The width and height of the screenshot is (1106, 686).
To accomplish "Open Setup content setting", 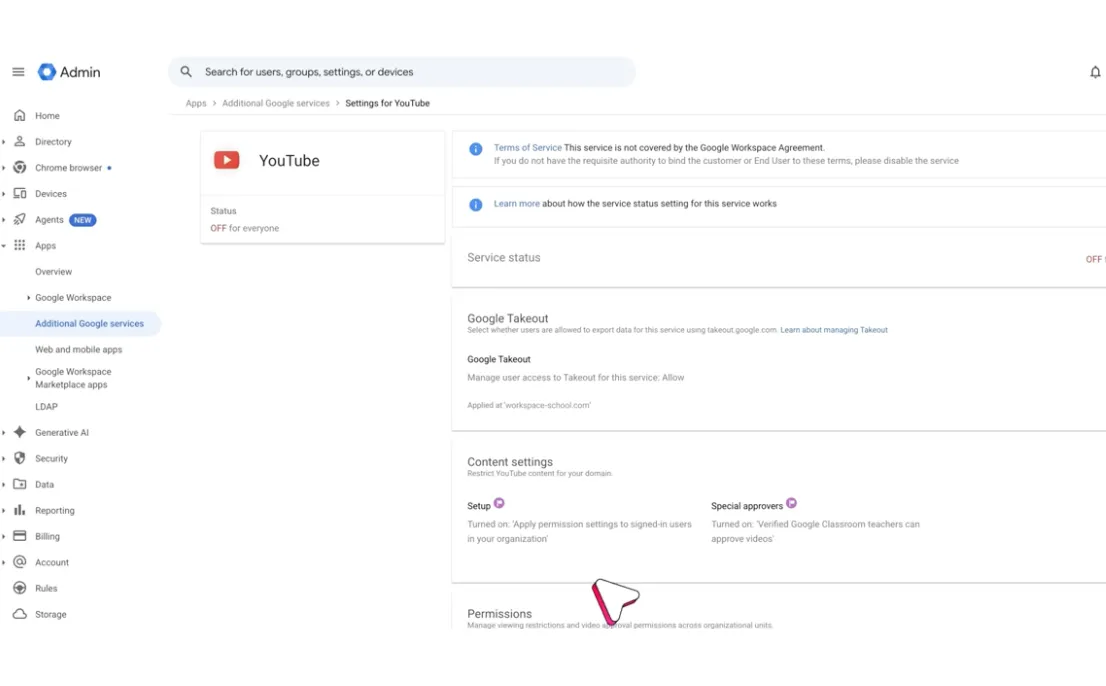I will pyautogui.click(x=580, y=522).
